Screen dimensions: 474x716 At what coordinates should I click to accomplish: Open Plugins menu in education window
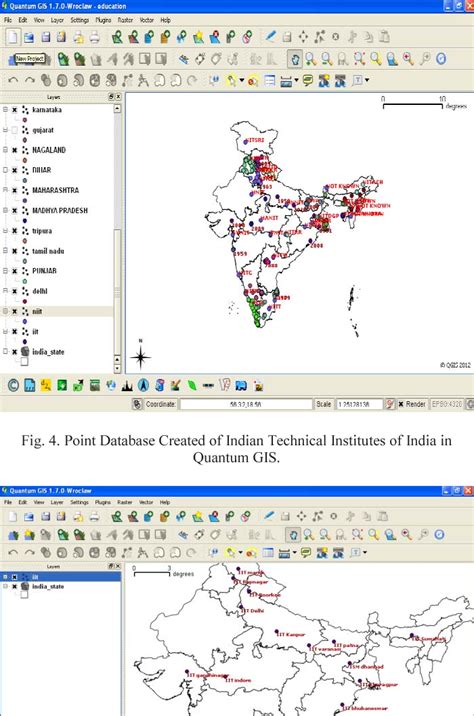[103, 20]
